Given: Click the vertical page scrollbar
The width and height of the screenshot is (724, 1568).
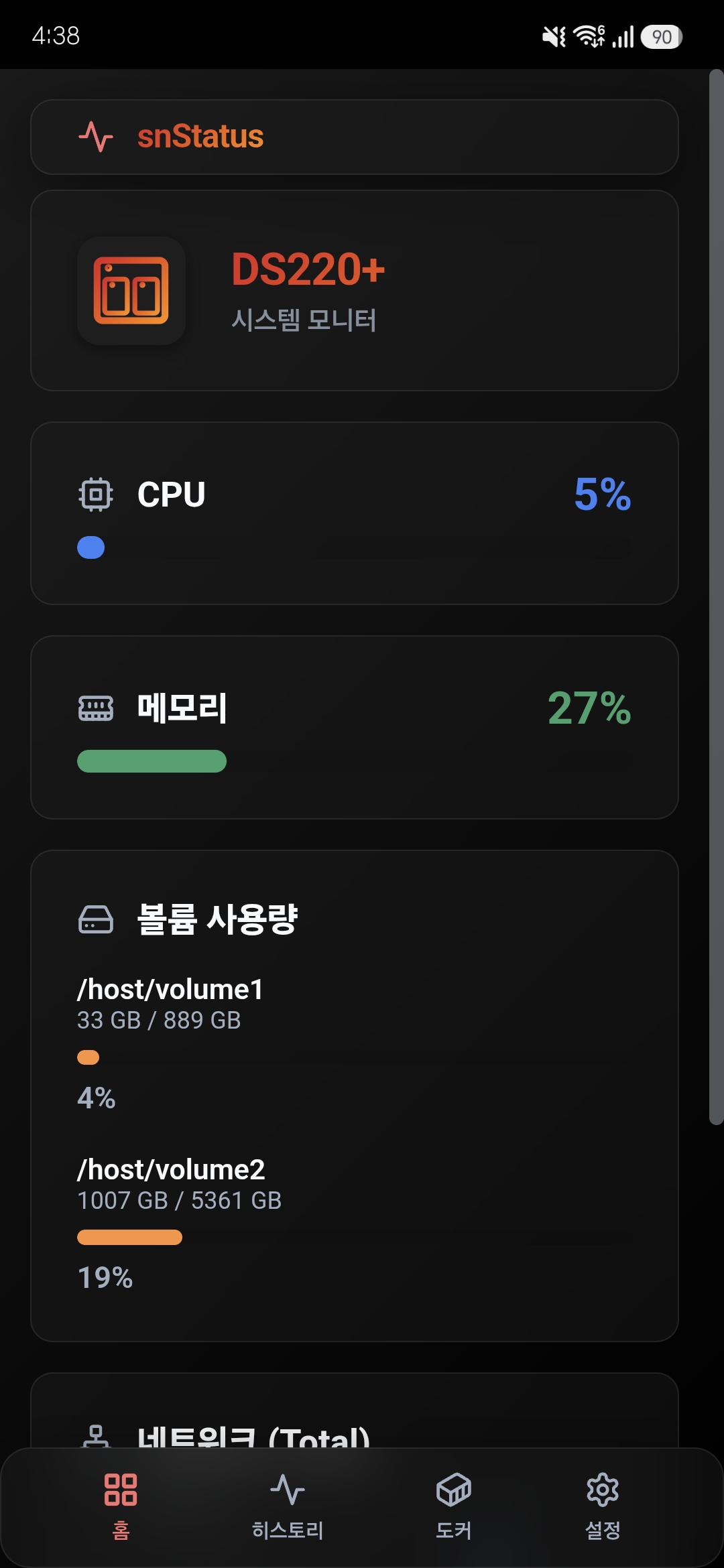Looking at the screenshot, I should coord(716,596).
